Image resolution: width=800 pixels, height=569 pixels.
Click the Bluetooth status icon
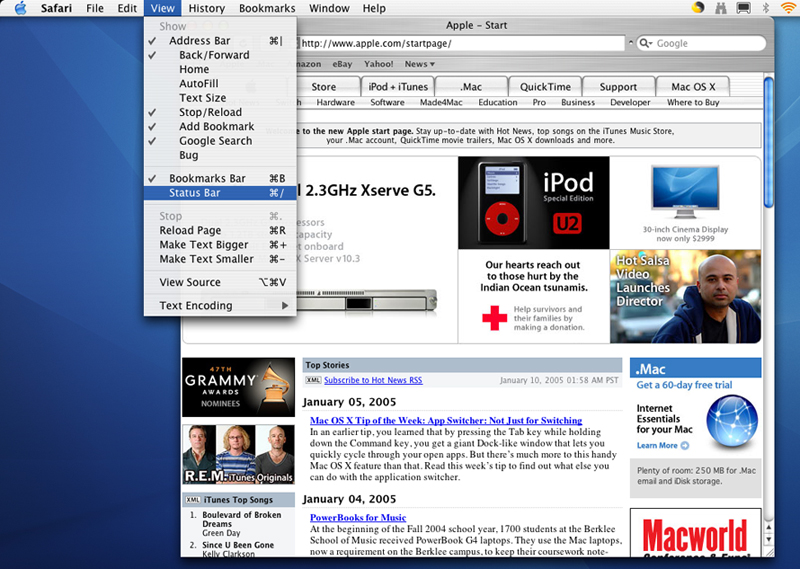pyautogui.click(x=765, y=8)
